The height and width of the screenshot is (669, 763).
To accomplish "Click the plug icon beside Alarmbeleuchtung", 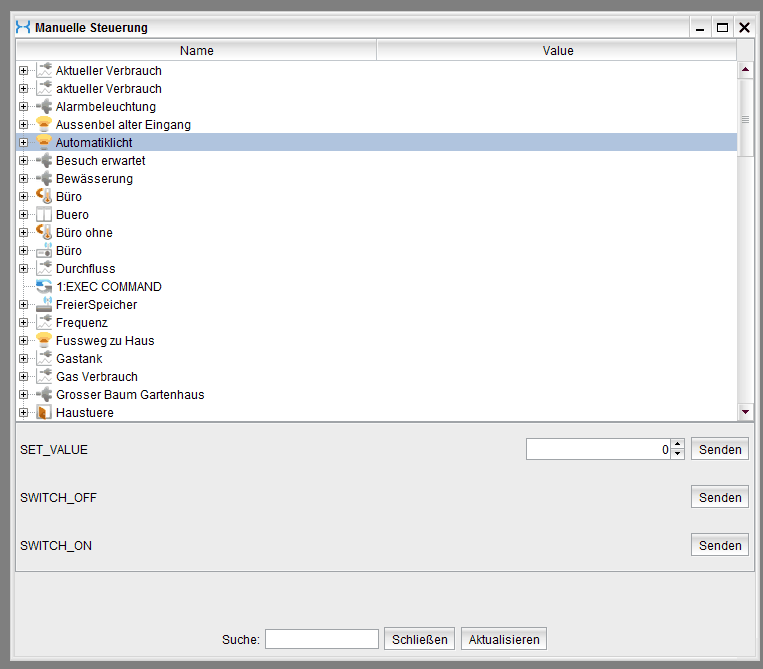I will click(x=43, y=107).
